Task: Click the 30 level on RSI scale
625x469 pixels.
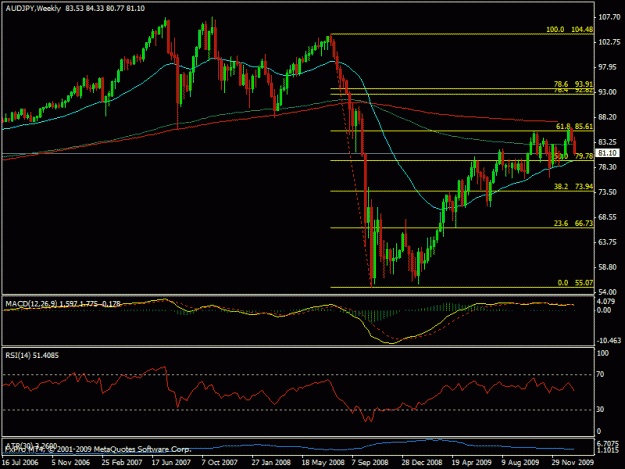Action: pos(601,410)
